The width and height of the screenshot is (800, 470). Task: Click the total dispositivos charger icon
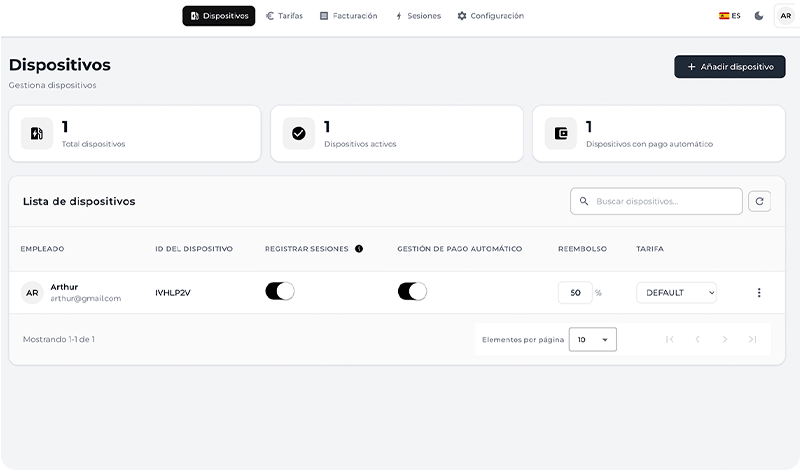pos(37,133)
